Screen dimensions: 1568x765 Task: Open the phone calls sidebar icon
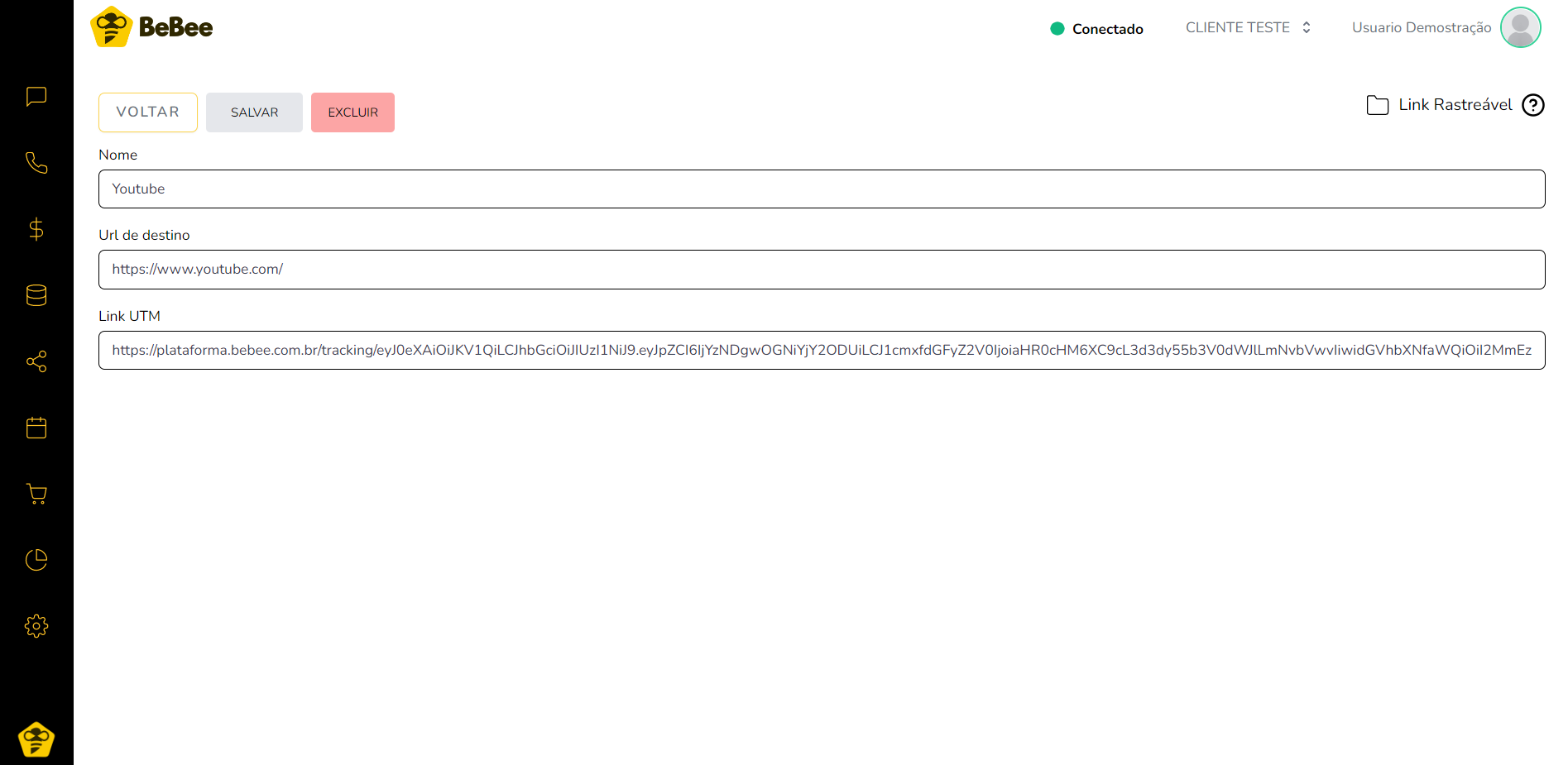(36, 163)
